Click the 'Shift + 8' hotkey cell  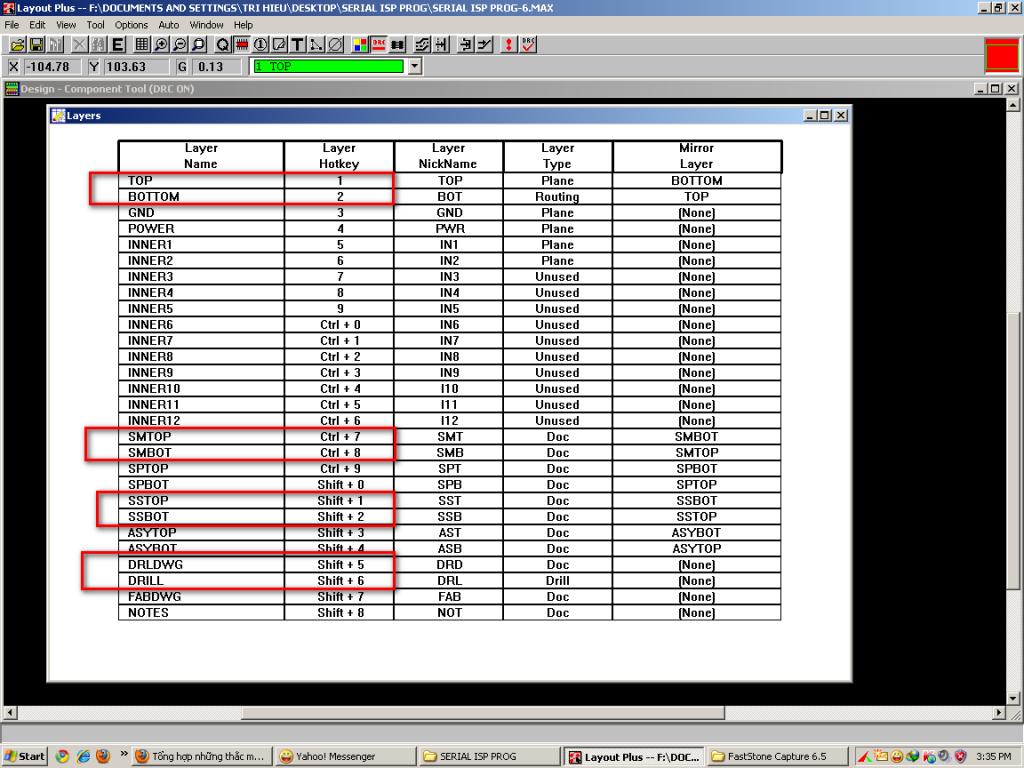340,613
